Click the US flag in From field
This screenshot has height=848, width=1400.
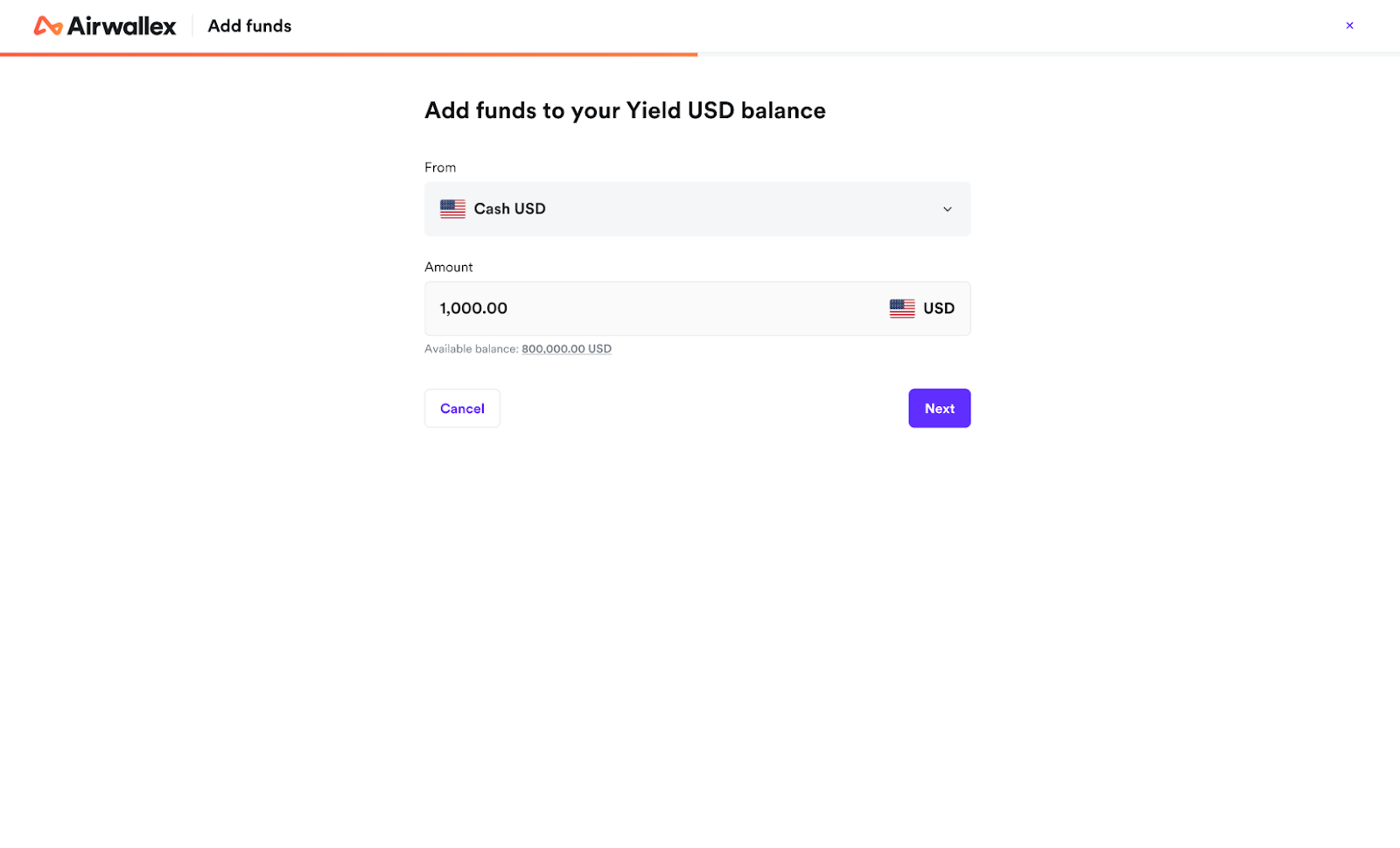pyautogui.click(x=452, y=209)
